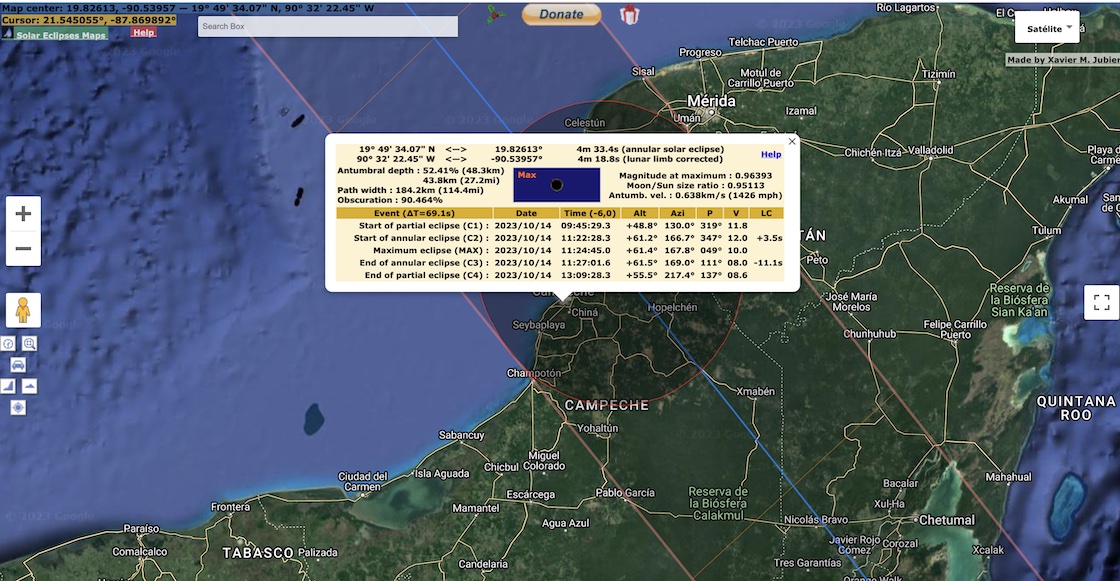Toggle fullscreen map view
Screen dimensions: 1120x581
coord(1101,302)
